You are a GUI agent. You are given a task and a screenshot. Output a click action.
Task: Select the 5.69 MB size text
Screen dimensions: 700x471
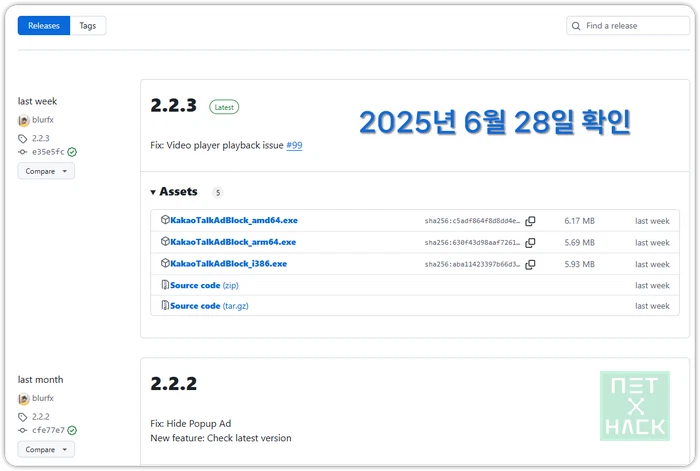coord(579,243)
